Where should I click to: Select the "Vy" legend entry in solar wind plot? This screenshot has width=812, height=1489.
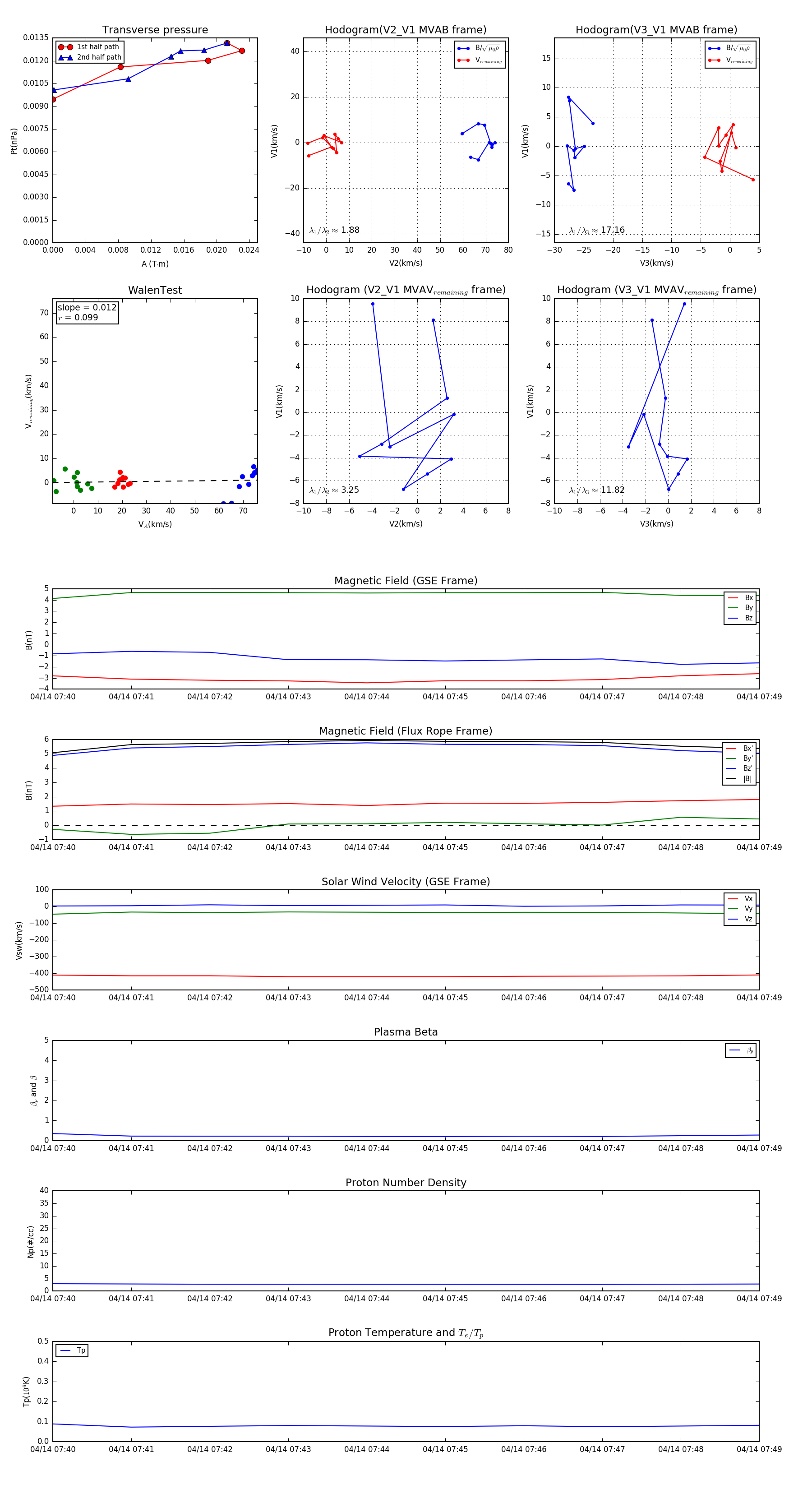pos(740,909)
